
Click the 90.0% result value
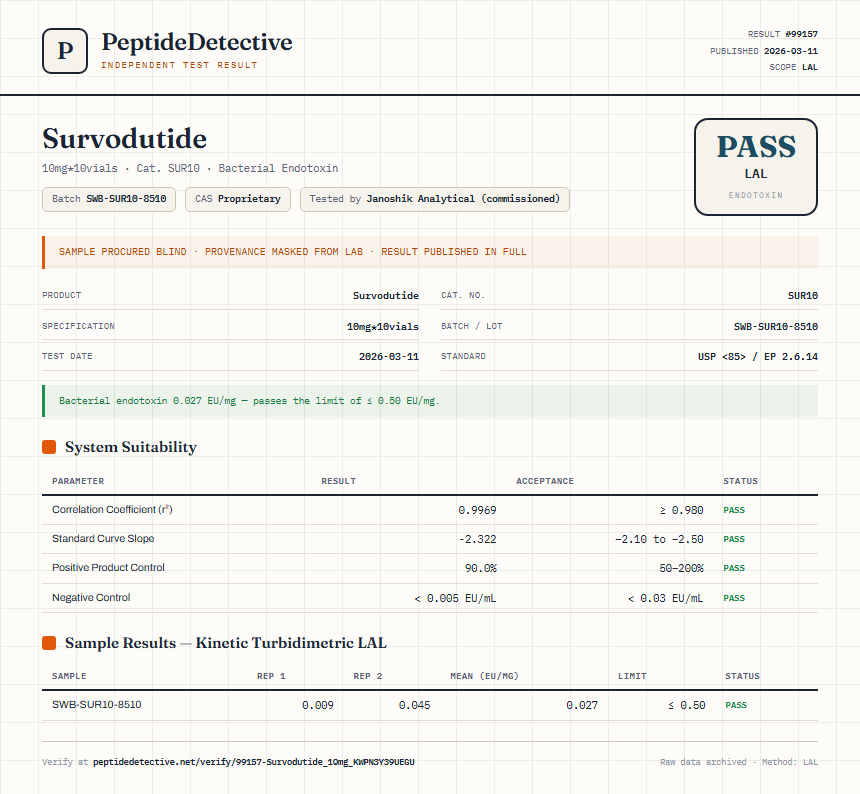(x=480, y=568)
